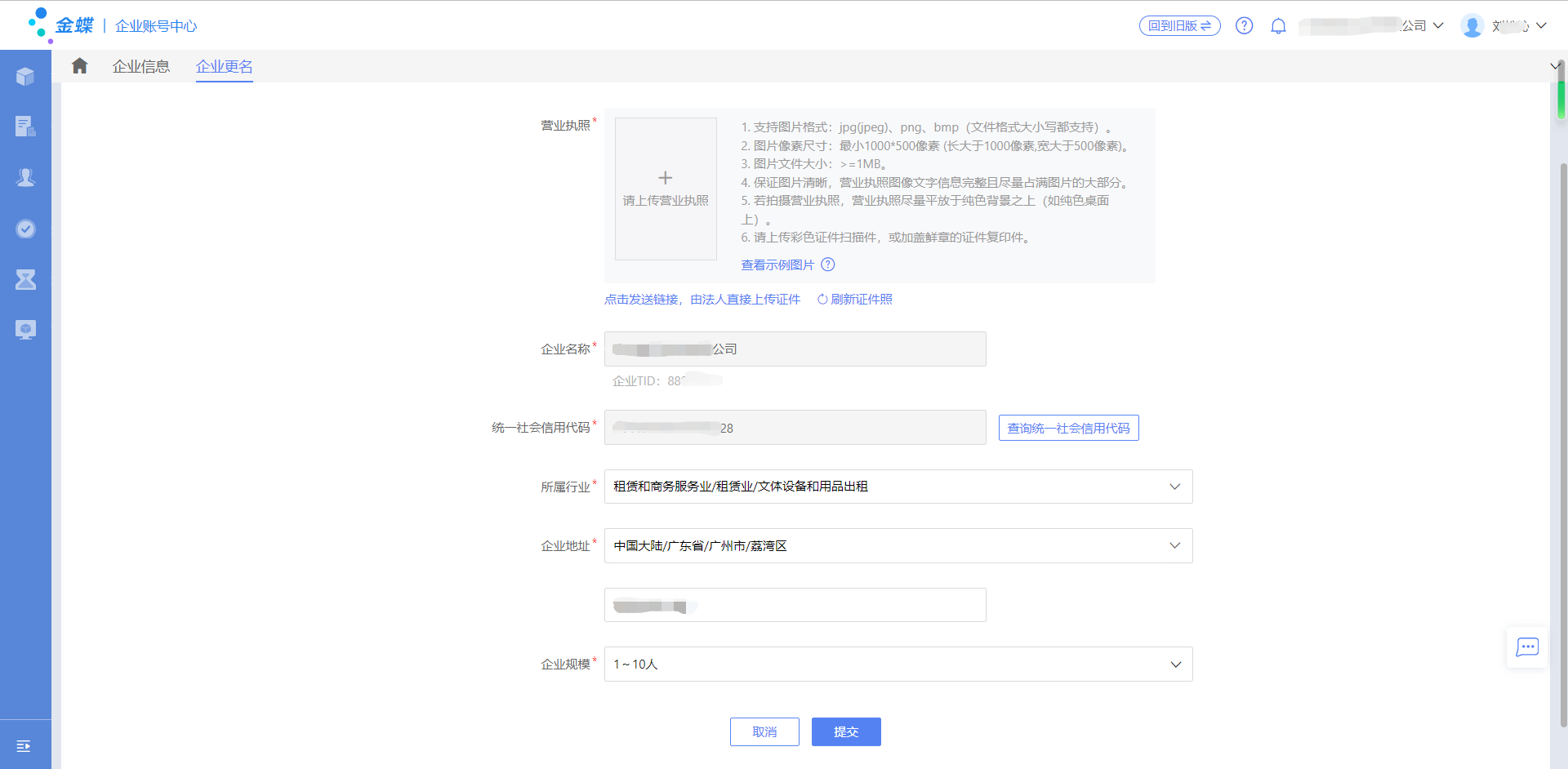The width and height of the screenshot is (1568, 769).
Task: Open the document icon in the sidebar
Action: pos(25,126)
